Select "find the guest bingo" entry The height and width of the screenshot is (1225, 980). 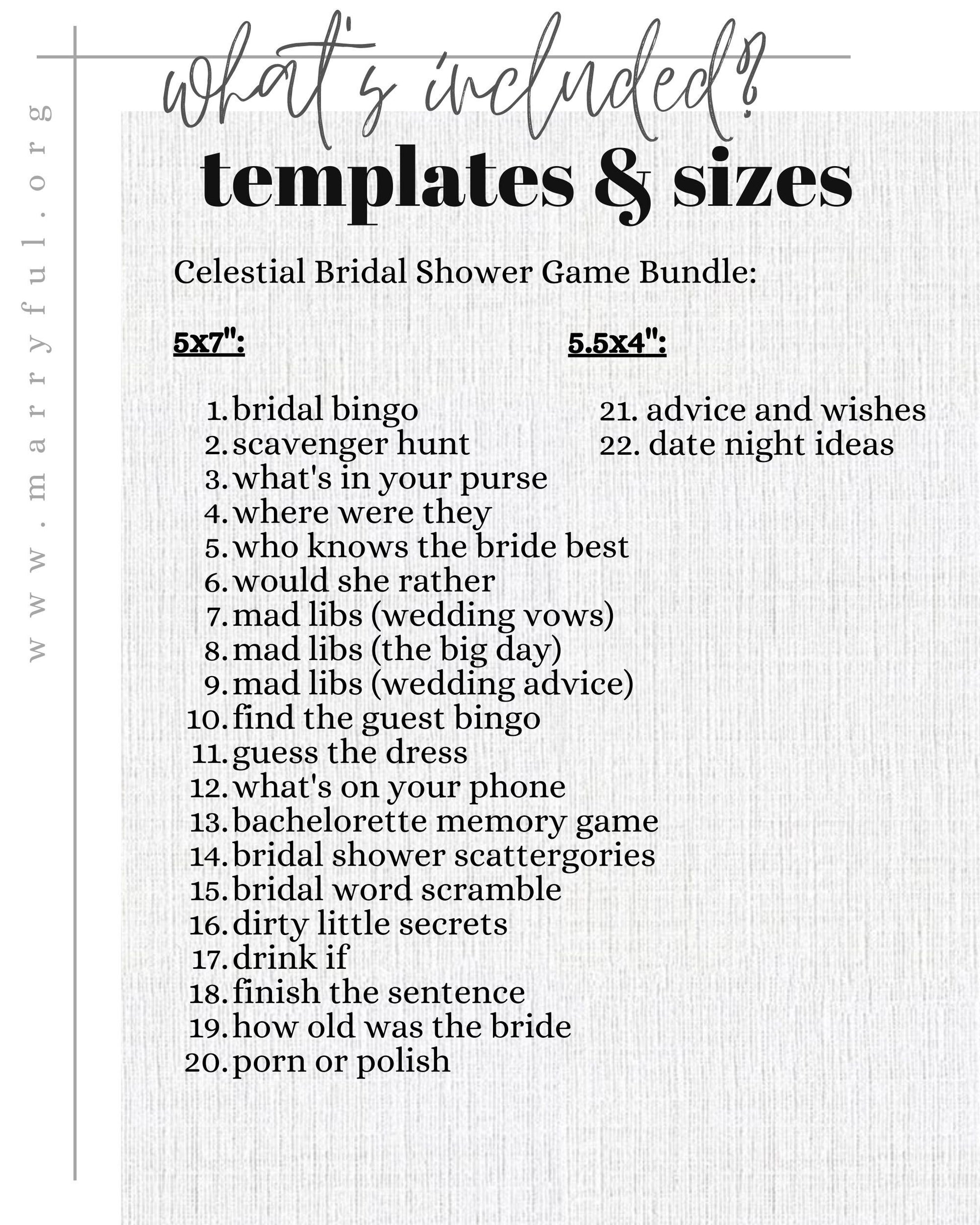coord(387,718)
